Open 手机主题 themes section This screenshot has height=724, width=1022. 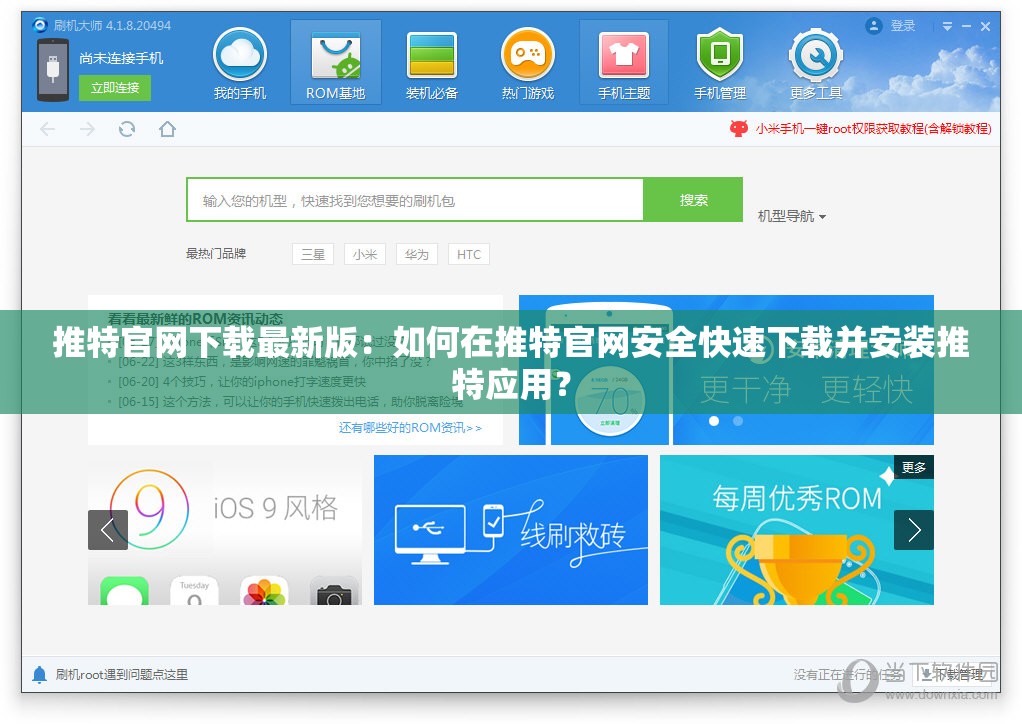[623, 62]
